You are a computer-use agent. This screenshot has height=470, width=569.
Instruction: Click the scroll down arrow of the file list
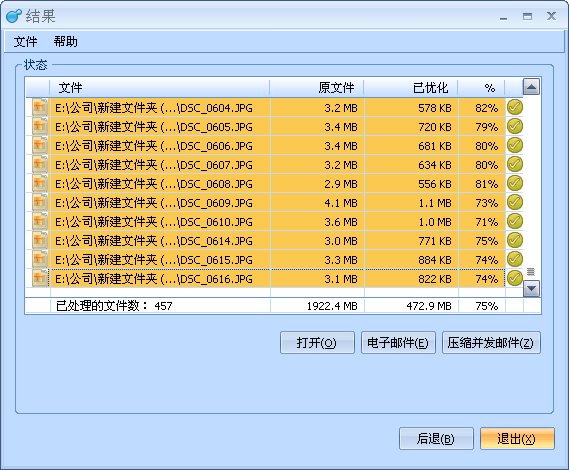pyautogui.click(x=531, y=289)
